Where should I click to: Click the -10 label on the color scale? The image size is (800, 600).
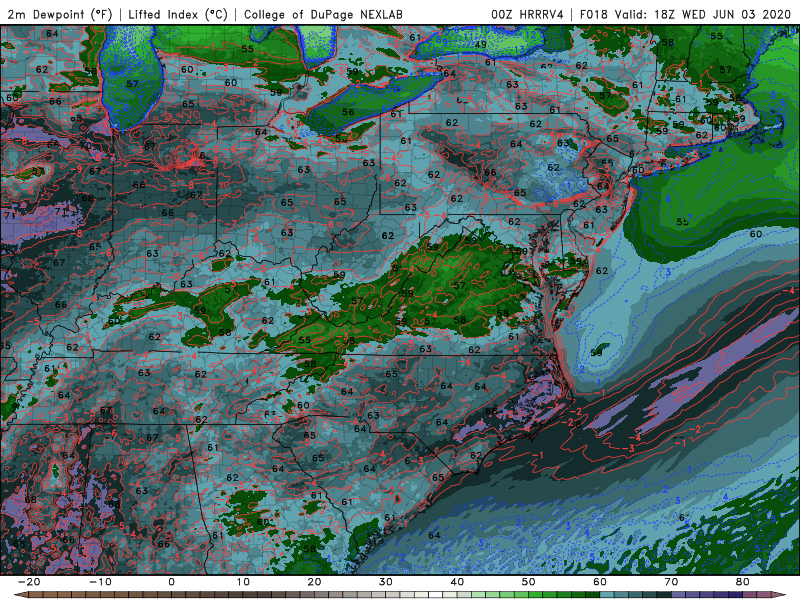coord(100,582)
